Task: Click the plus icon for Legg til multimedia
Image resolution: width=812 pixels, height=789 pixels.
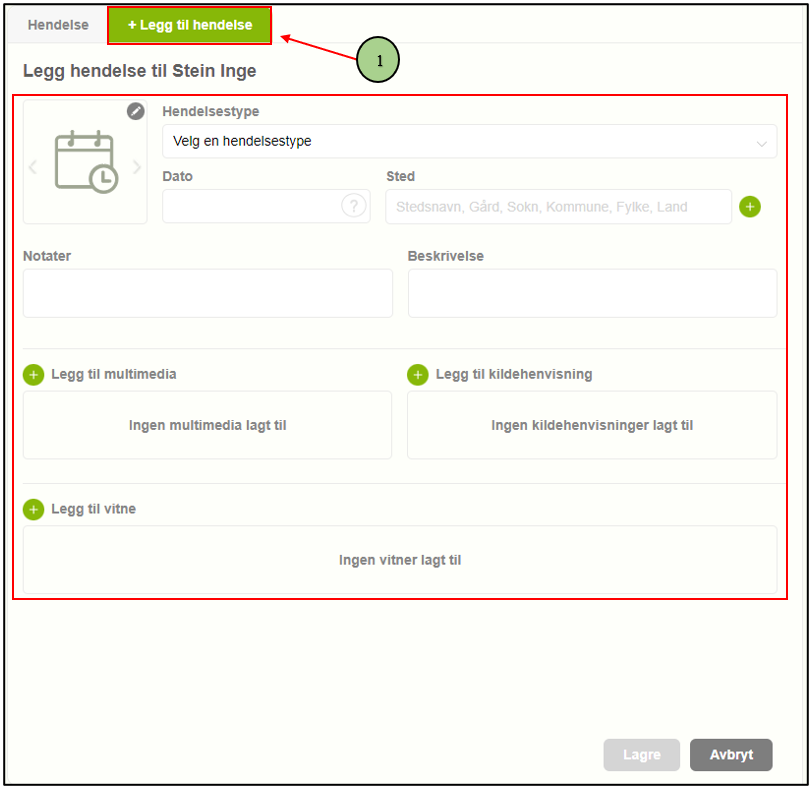Action: click(x=33, y=375)
